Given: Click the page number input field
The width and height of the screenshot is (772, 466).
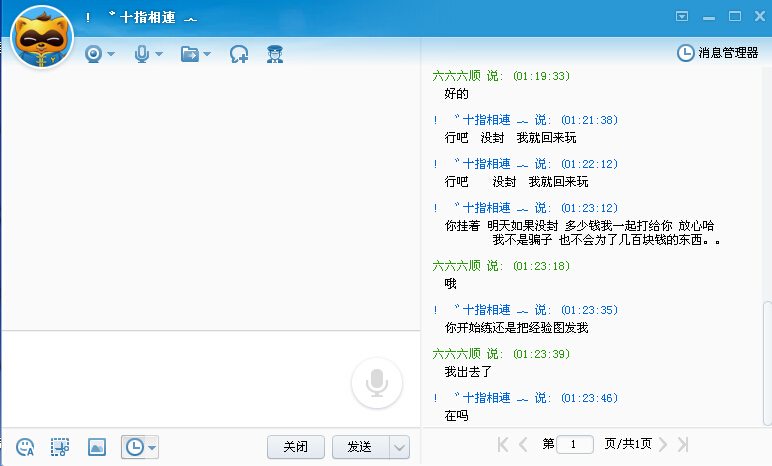Looking at the screenshot, I should pyautogui.click(x=575, y=444).
